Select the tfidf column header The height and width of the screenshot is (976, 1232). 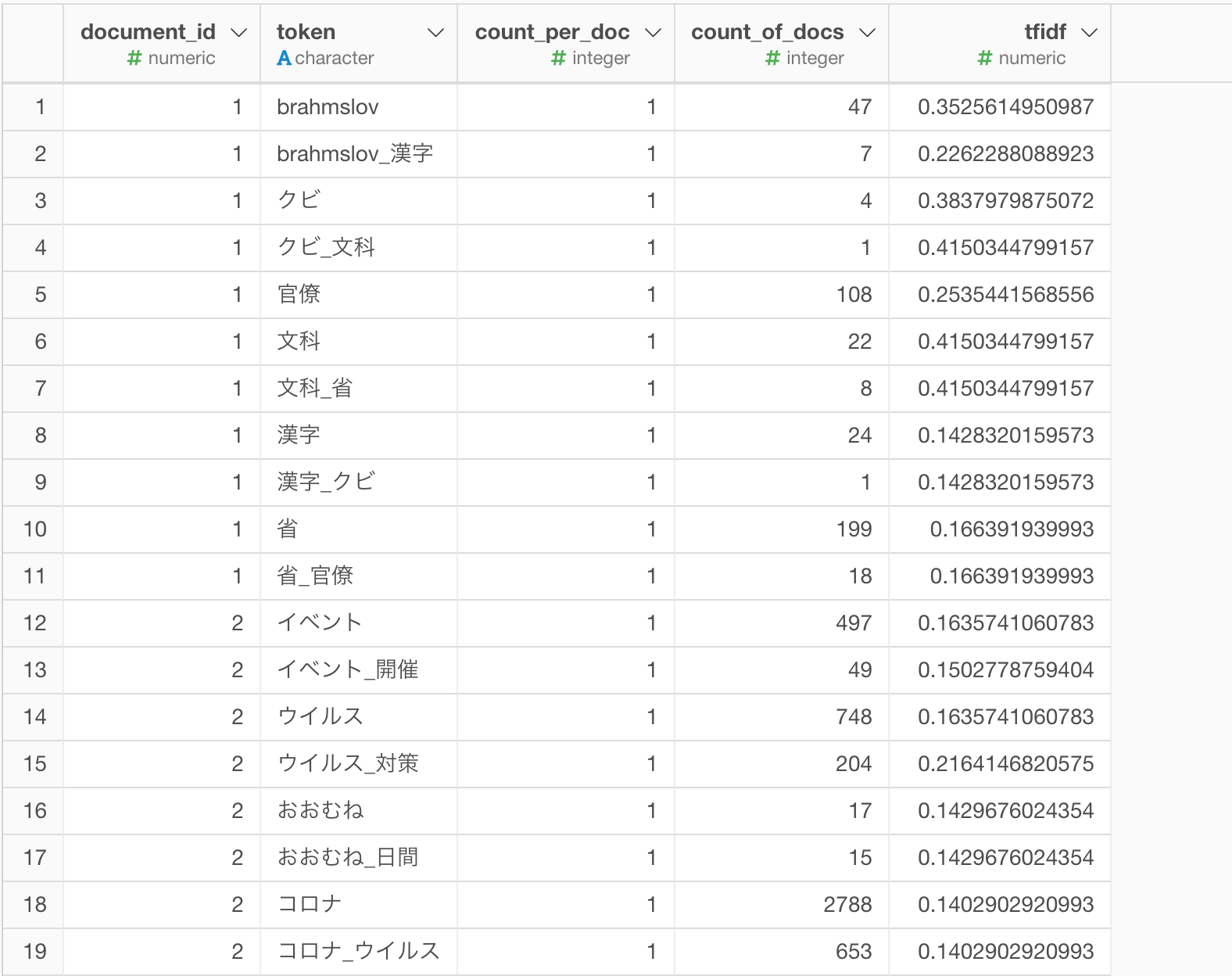[x=1000, y=43]
